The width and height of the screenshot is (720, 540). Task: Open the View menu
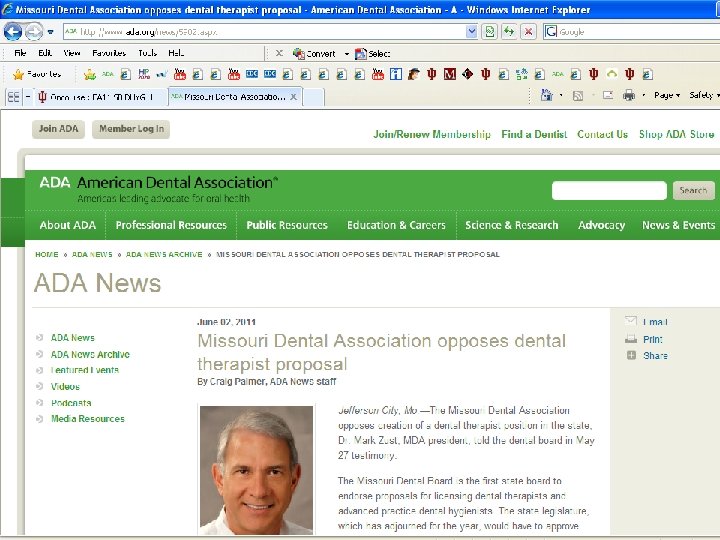[72, 53]
